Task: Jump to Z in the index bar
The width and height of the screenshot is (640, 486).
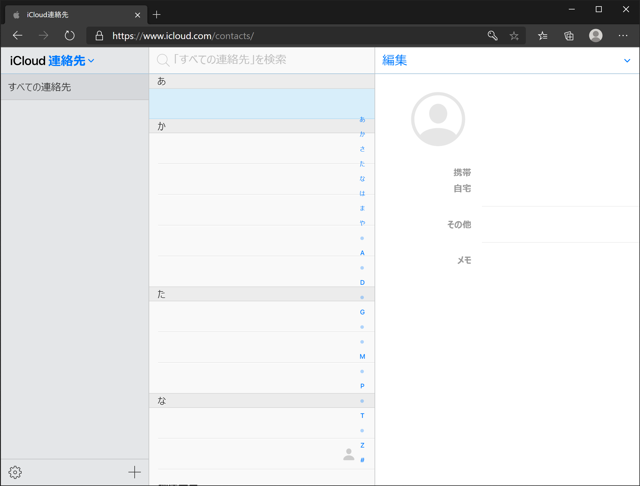Action: tap(362, 445)
